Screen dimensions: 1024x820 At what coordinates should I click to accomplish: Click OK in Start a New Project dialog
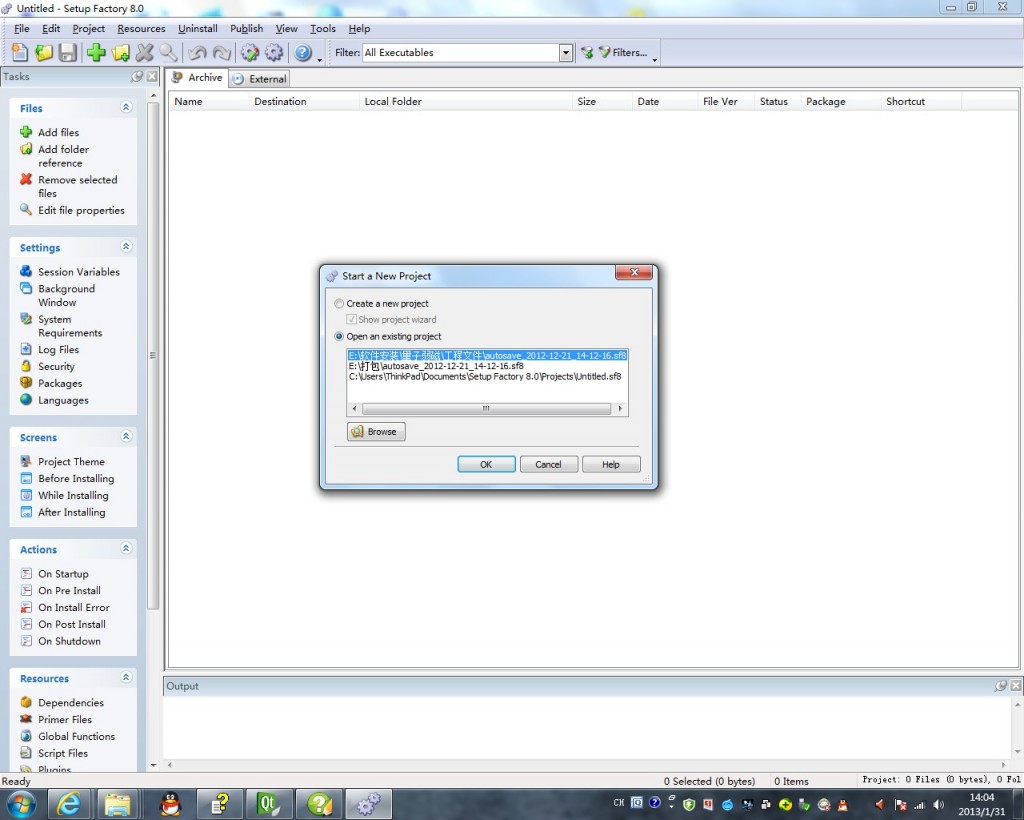(x=487, y=464)
